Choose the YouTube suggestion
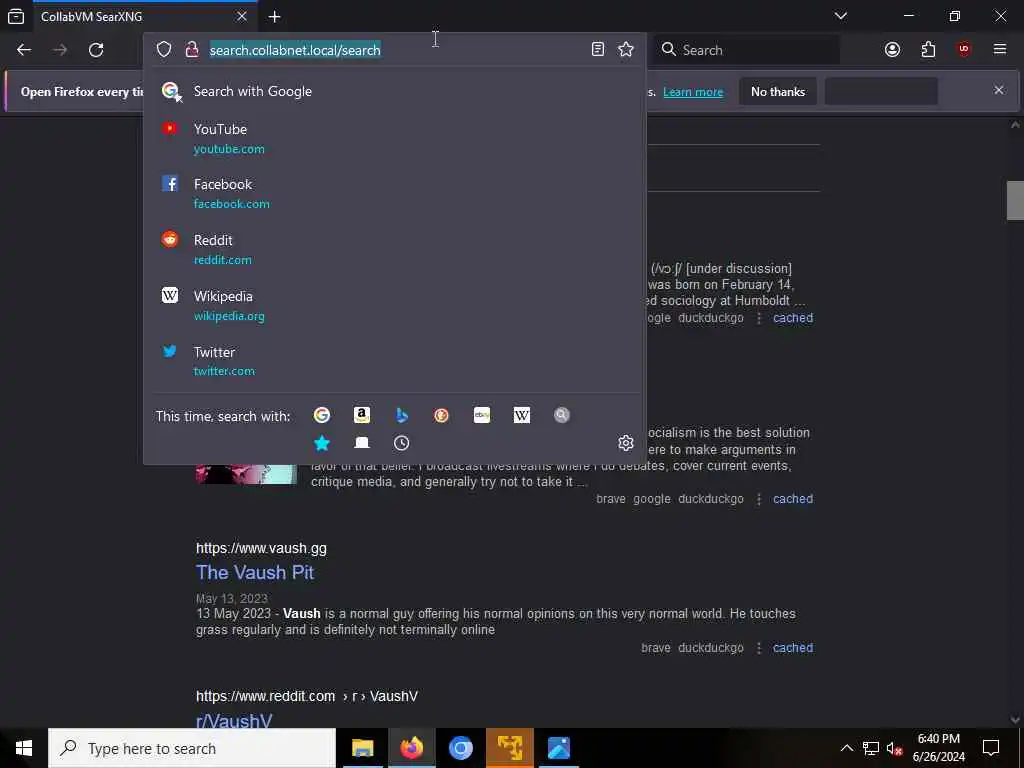The width and height of the screenshot is (1024, 768). [394, 138]
